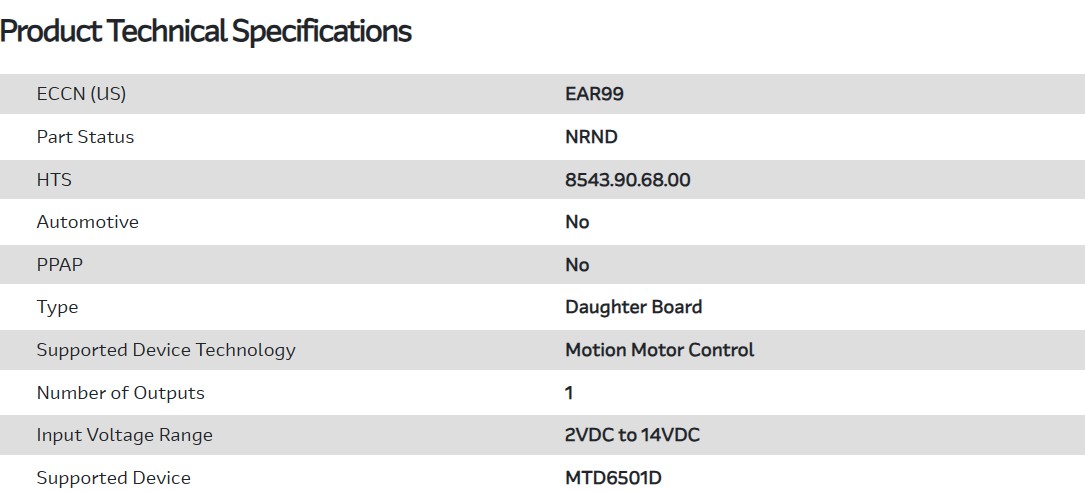This screenshot has width=1085, height=491.
Task: Click the Daughter Board value
Action: pyautogui.click(x=633, y=307)
